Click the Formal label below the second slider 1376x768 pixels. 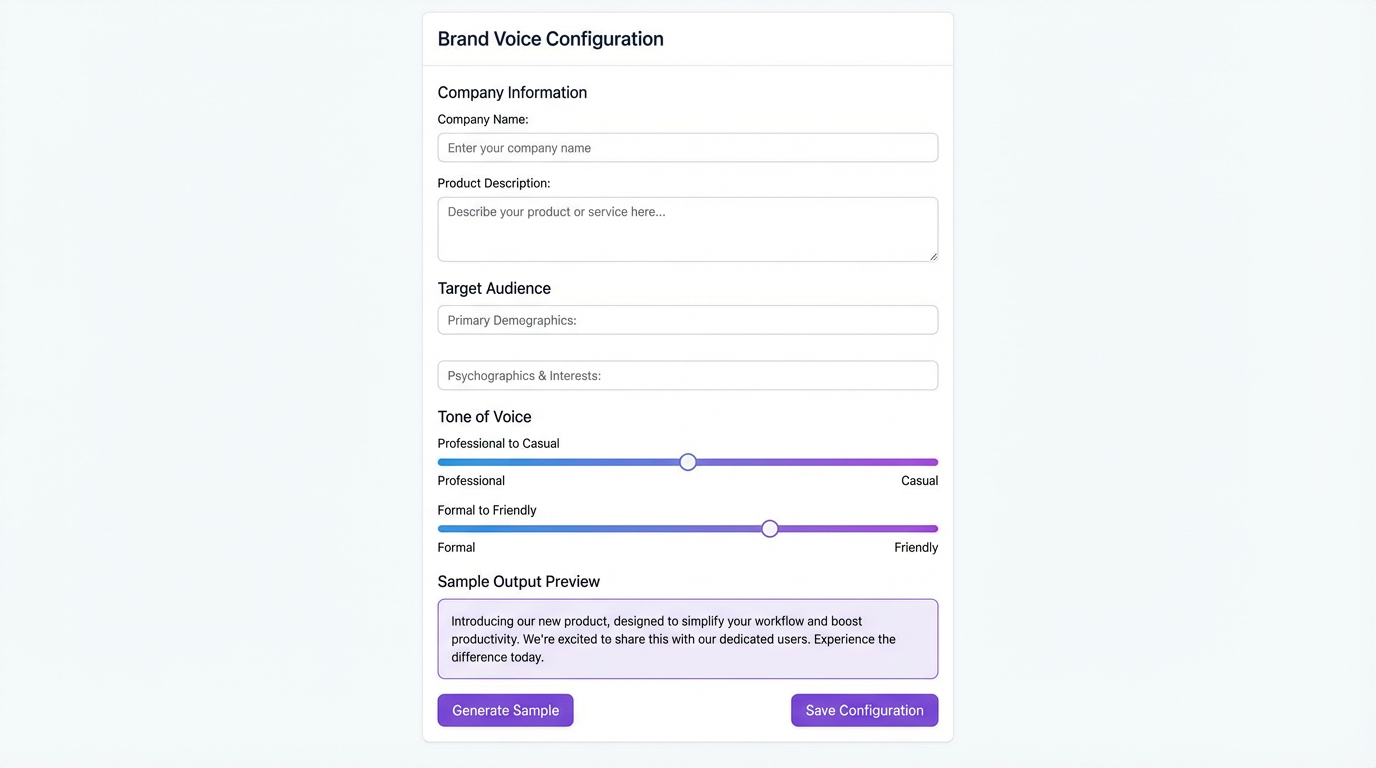pos(456,547)
